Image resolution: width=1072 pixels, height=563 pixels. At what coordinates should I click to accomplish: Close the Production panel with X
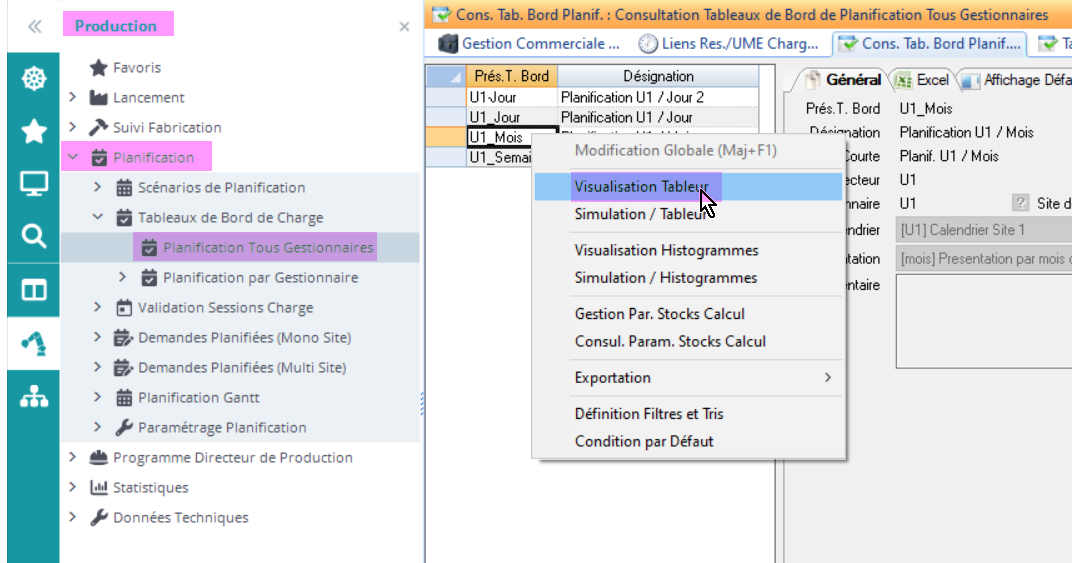pyautogui.click(x=404, y=27)
